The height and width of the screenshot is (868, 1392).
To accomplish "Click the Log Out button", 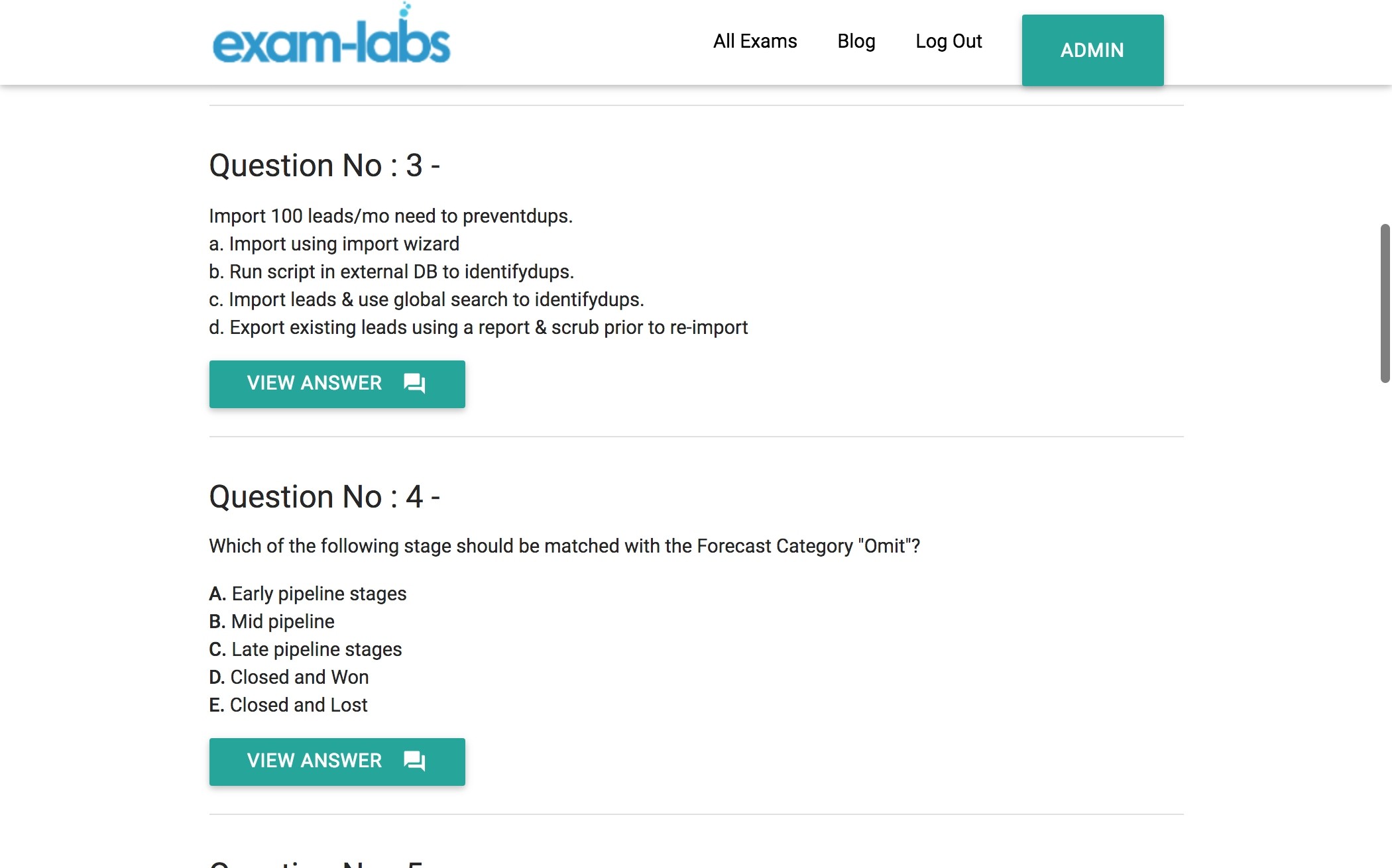I will [949, 40].
